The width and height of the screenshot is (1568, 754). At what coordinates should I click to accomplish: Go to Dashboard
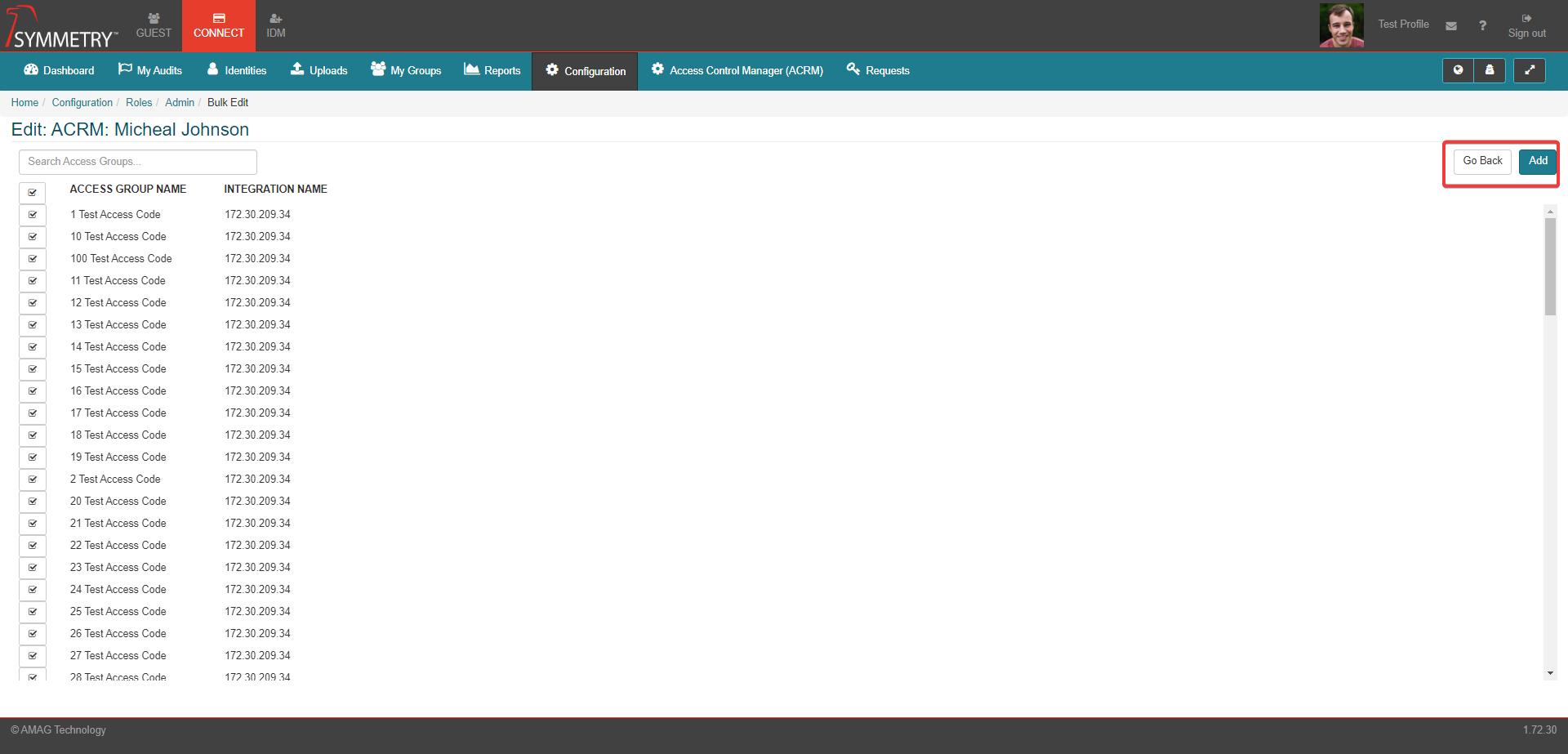[59, 70]
